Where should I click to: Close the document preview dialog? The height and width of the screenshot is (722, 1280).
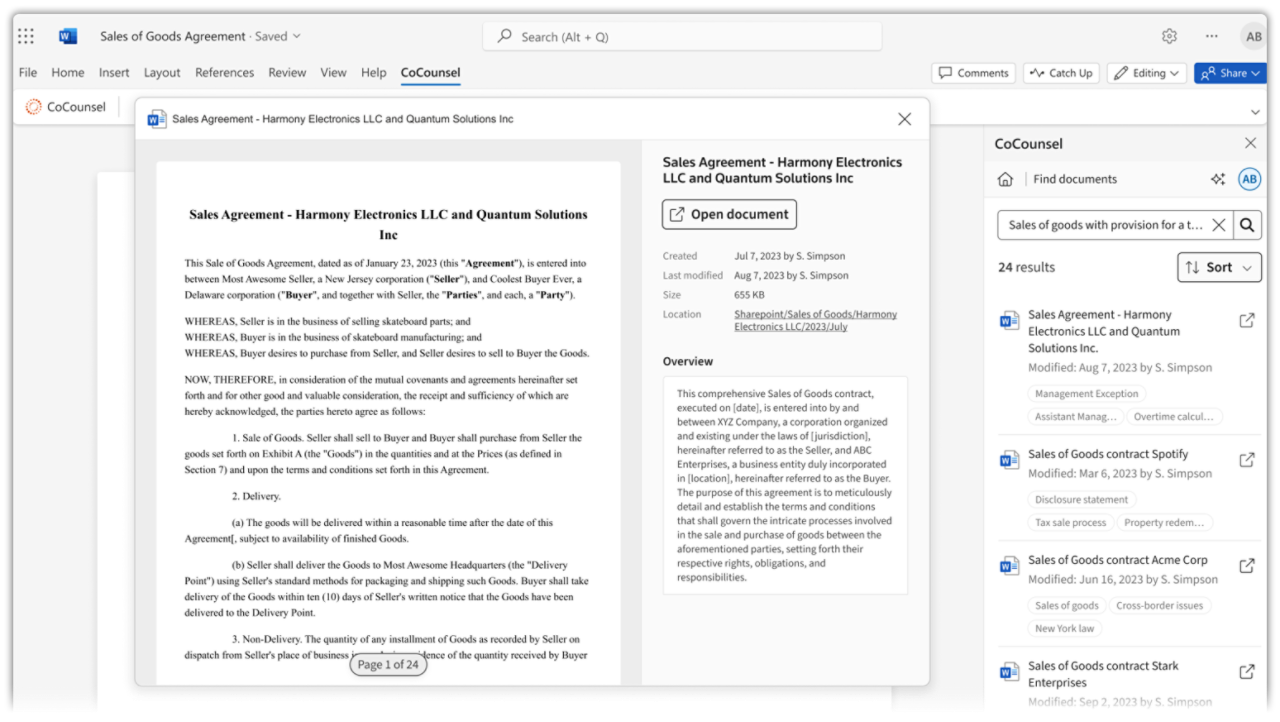[x=904, y=119]
